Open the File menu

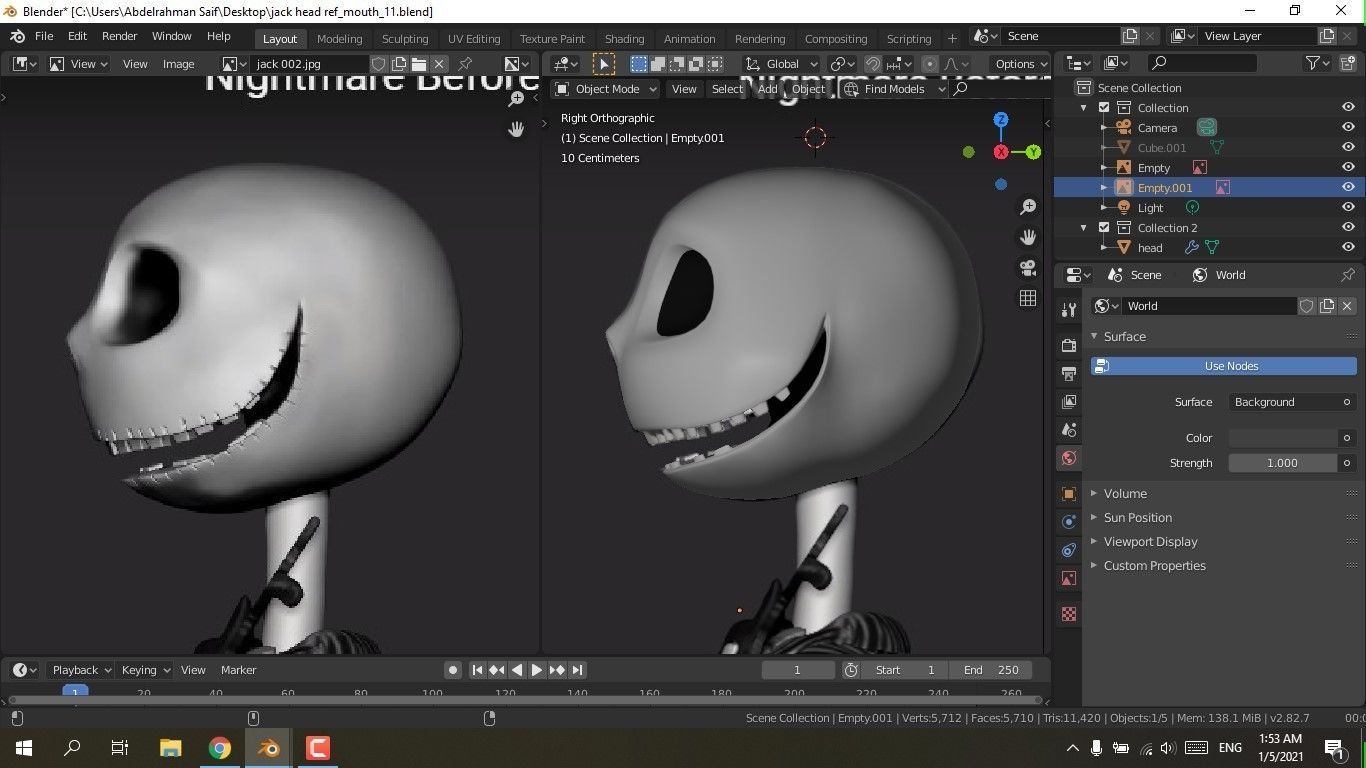44,36
